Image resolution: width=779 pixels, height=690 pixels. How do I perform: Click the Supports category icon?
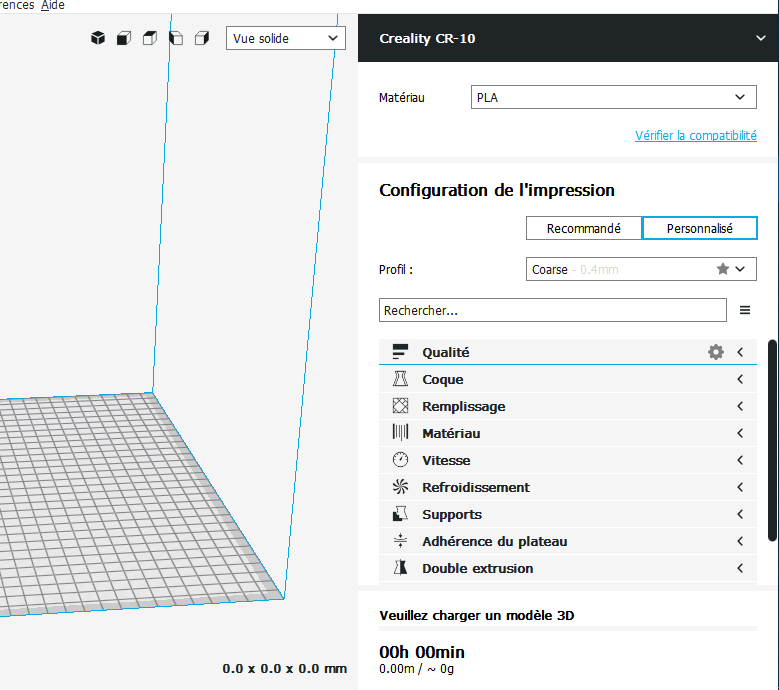(x=400, y=514)
